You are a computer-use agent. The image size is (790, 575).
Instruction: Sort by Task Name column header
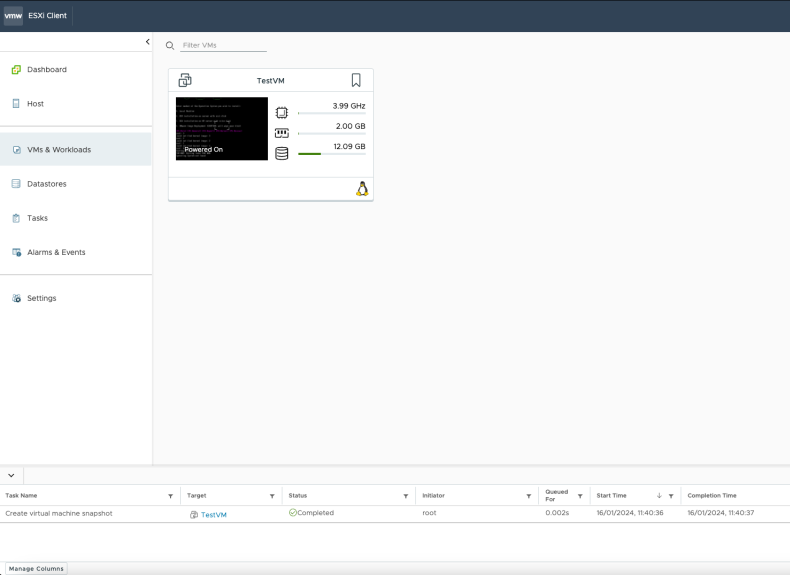pos(21,496)
